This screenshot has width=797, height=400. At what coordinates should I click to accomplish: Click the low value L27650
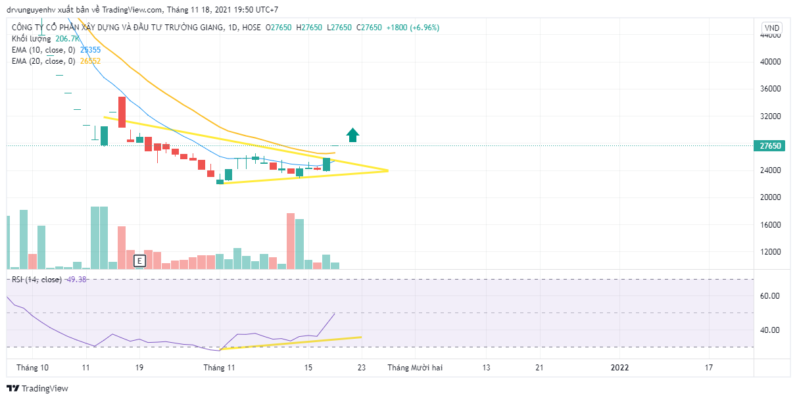pyautogui.click(x=341, y=27)
